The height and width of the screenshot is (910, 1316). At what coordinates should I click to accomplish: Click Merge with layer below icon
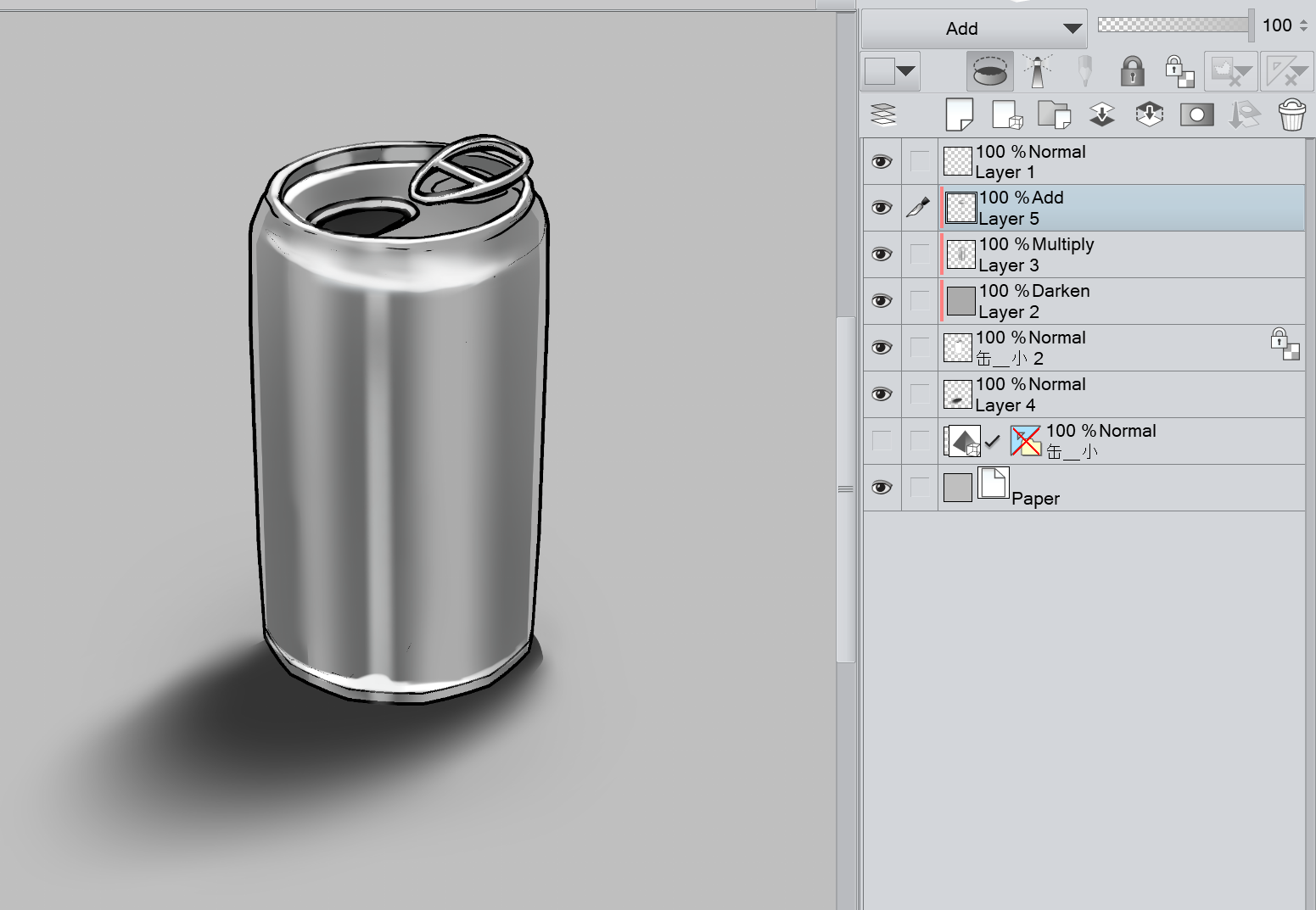(x=1149, y=114)
